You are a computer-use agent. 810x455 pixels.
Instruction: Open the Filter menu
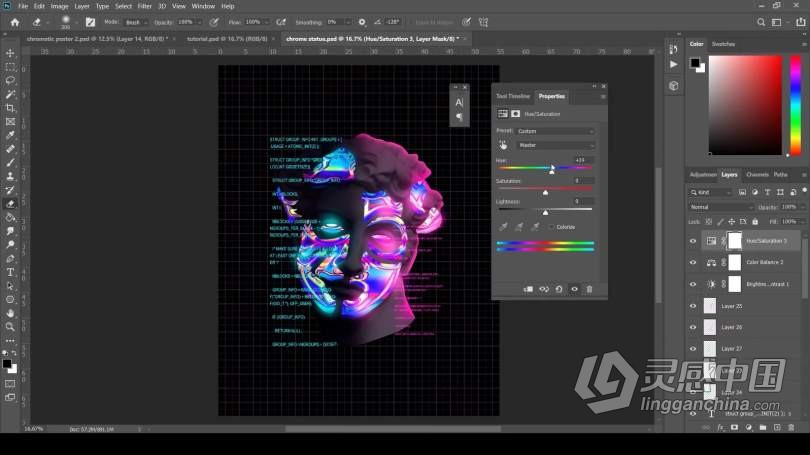pyautogui.click(x=145, y=6)
